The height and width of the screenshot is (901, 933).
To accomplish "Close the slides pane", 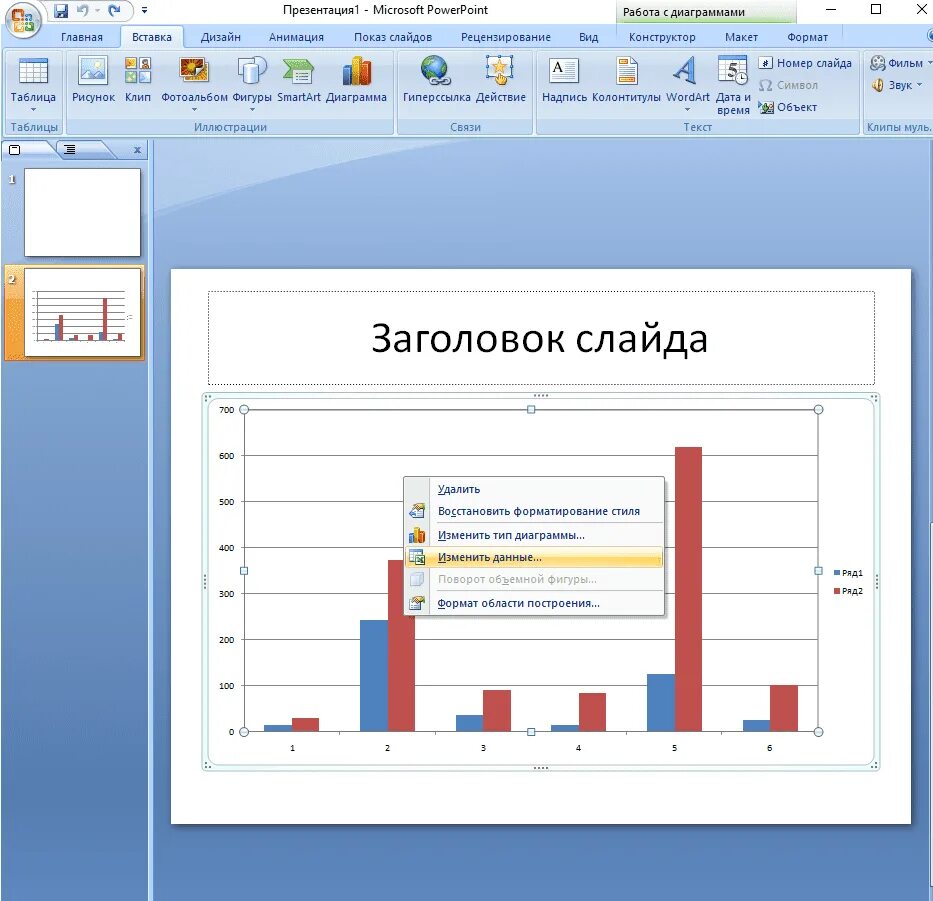I will pos(137,150).
